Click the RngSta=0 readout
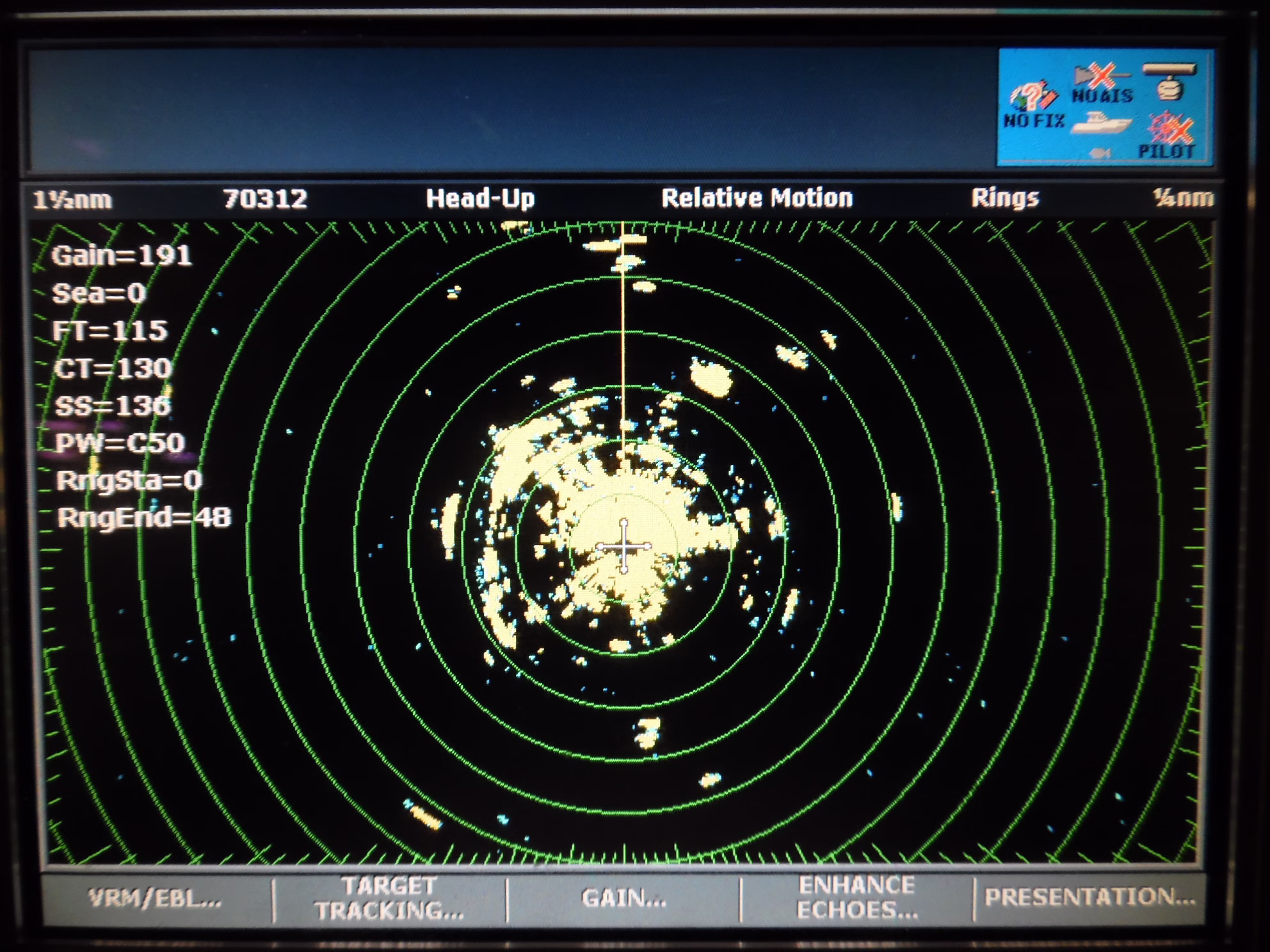The height and width of the screenshot is (952, 1270). (x=129, y=480)
